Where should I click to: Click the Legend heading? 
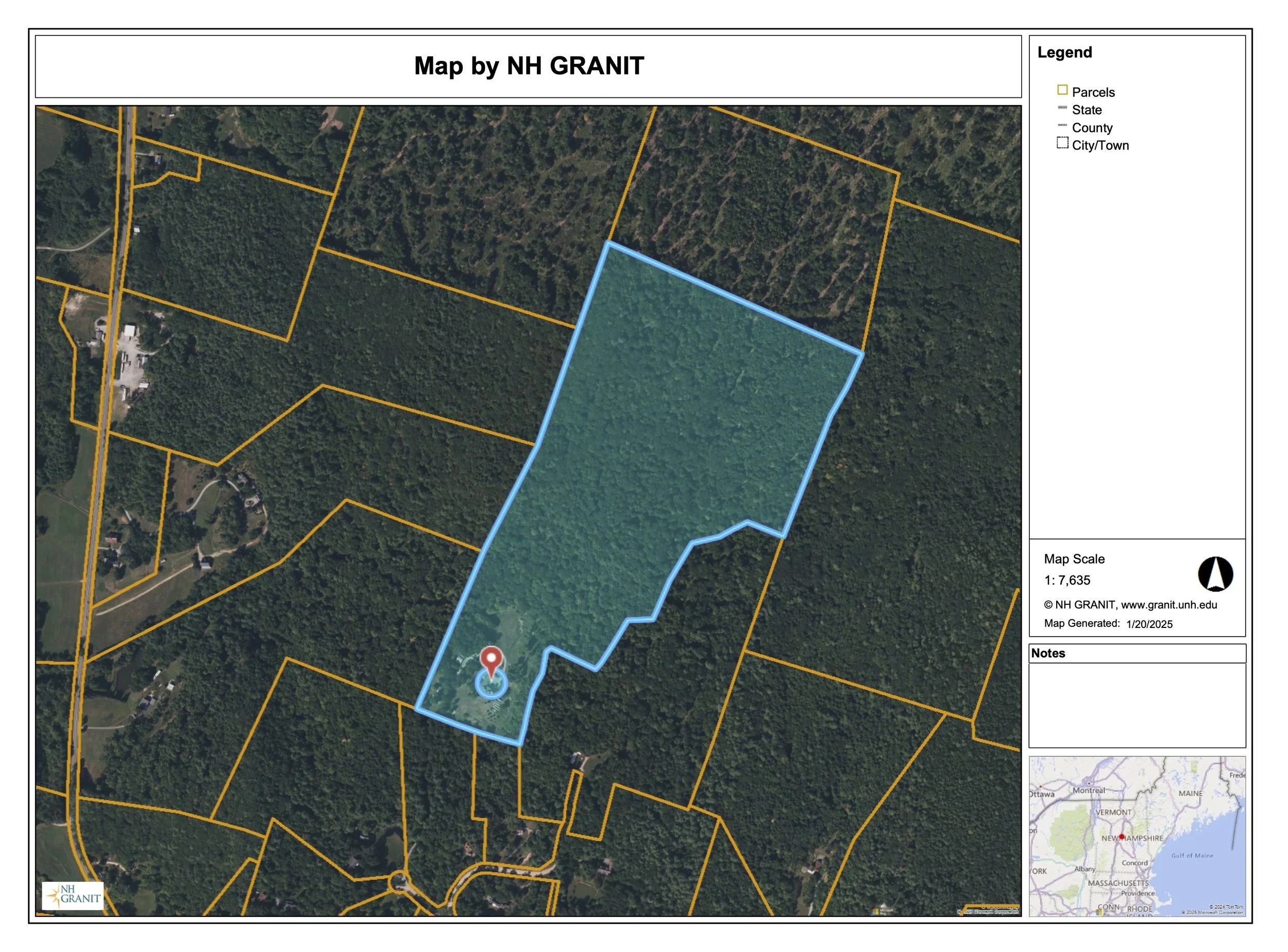pyautogui.click(x=1064, y=53)
